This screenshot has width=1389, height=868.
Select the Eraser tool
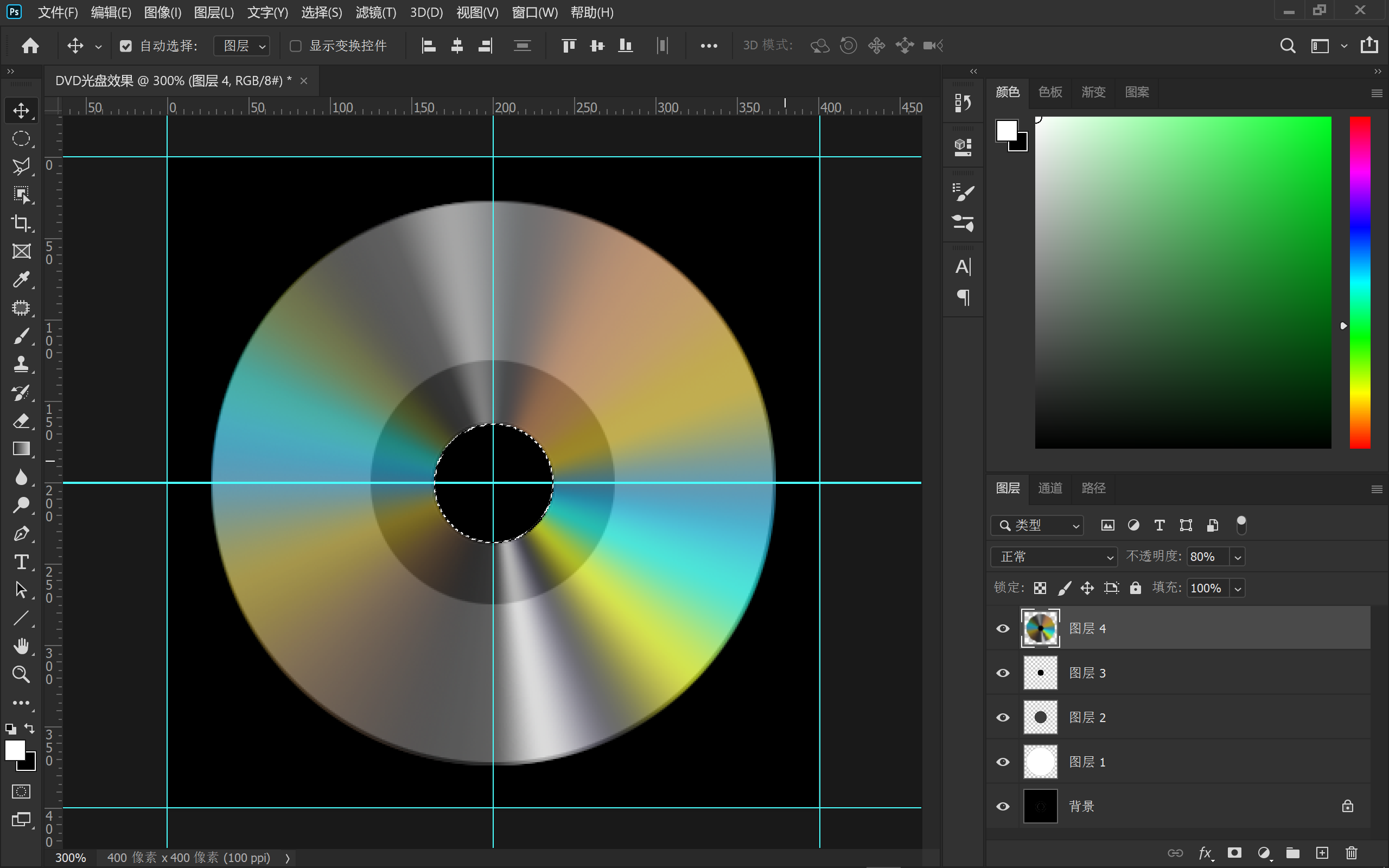[x=21, y=421]
